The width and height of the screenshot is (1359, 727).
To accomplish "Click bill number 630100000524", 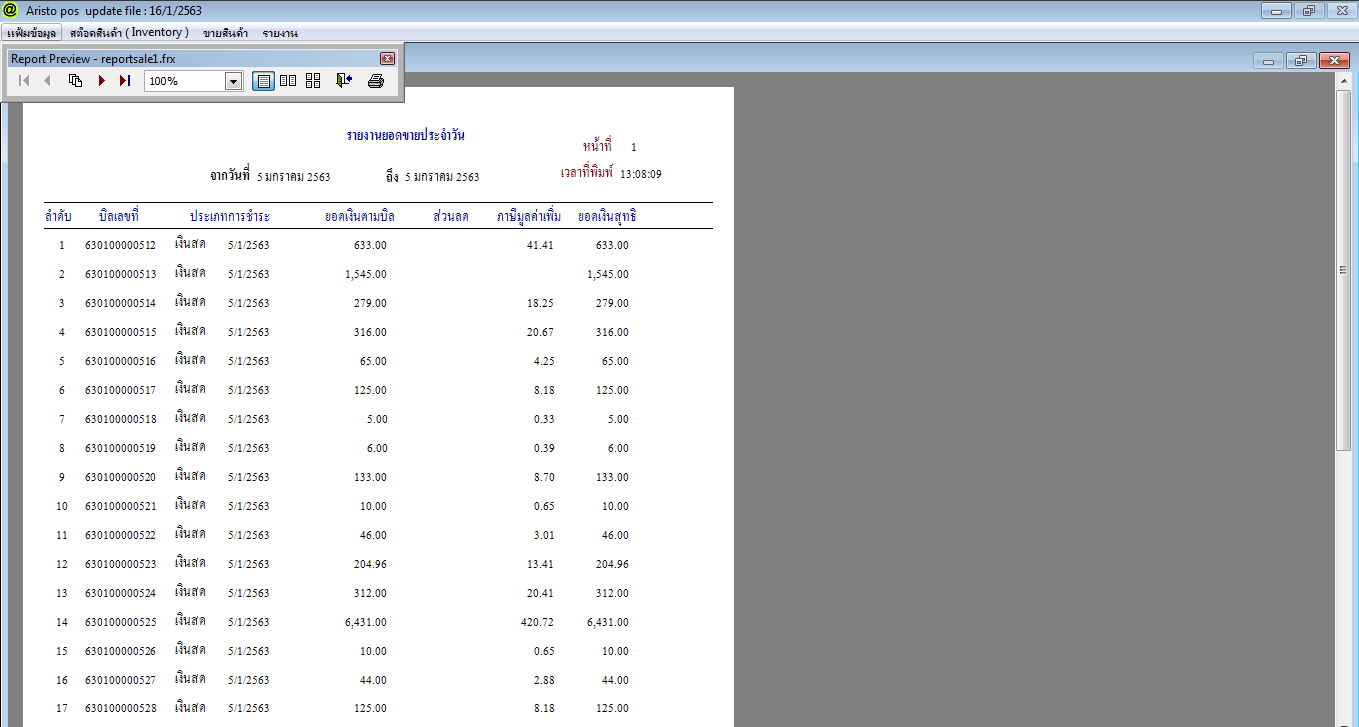I will pyautogui.click(x=121, y=593).
